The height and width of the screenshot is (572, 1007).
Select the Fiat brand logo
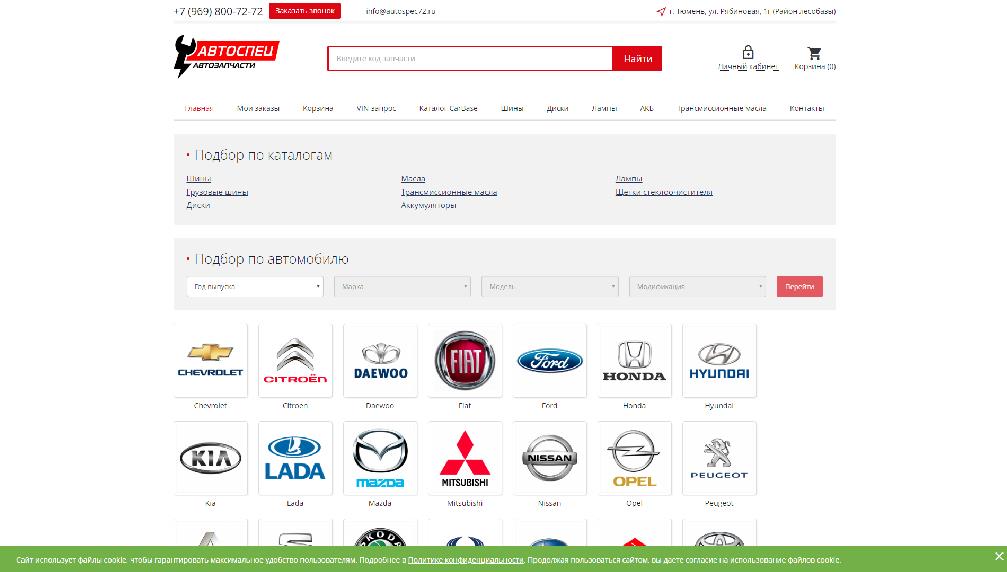coord(465,361)
